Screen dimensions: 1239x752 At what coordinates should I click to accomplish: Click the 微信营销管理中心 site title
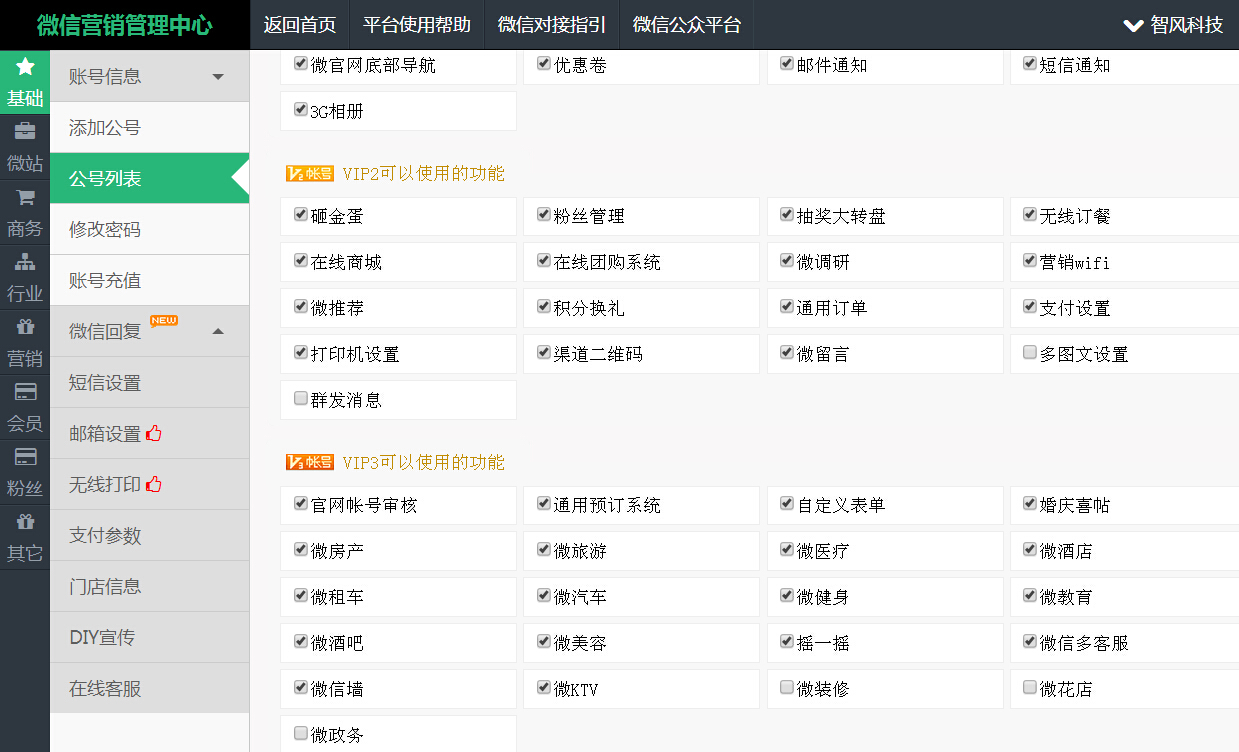tap(124, 25)
